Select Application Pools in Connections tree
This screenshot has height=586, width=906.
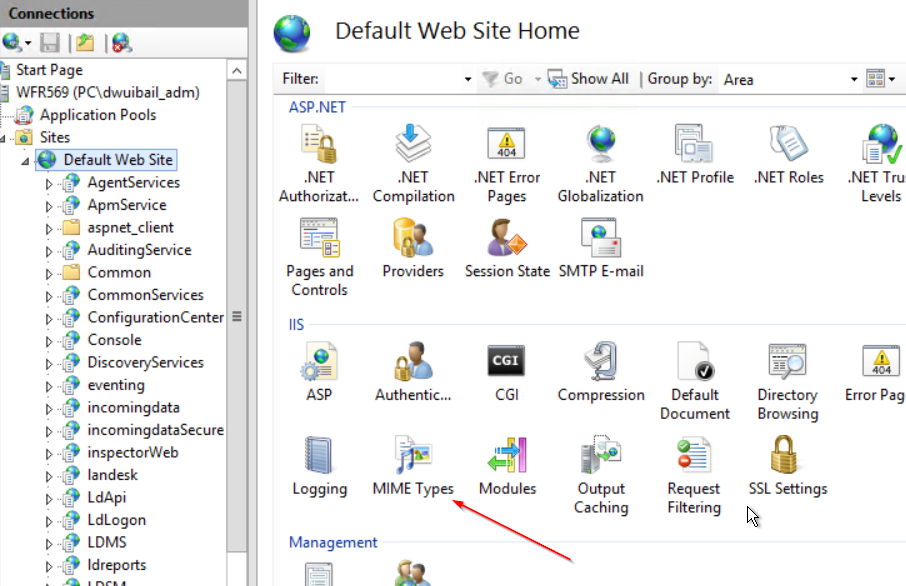(97, 115)
